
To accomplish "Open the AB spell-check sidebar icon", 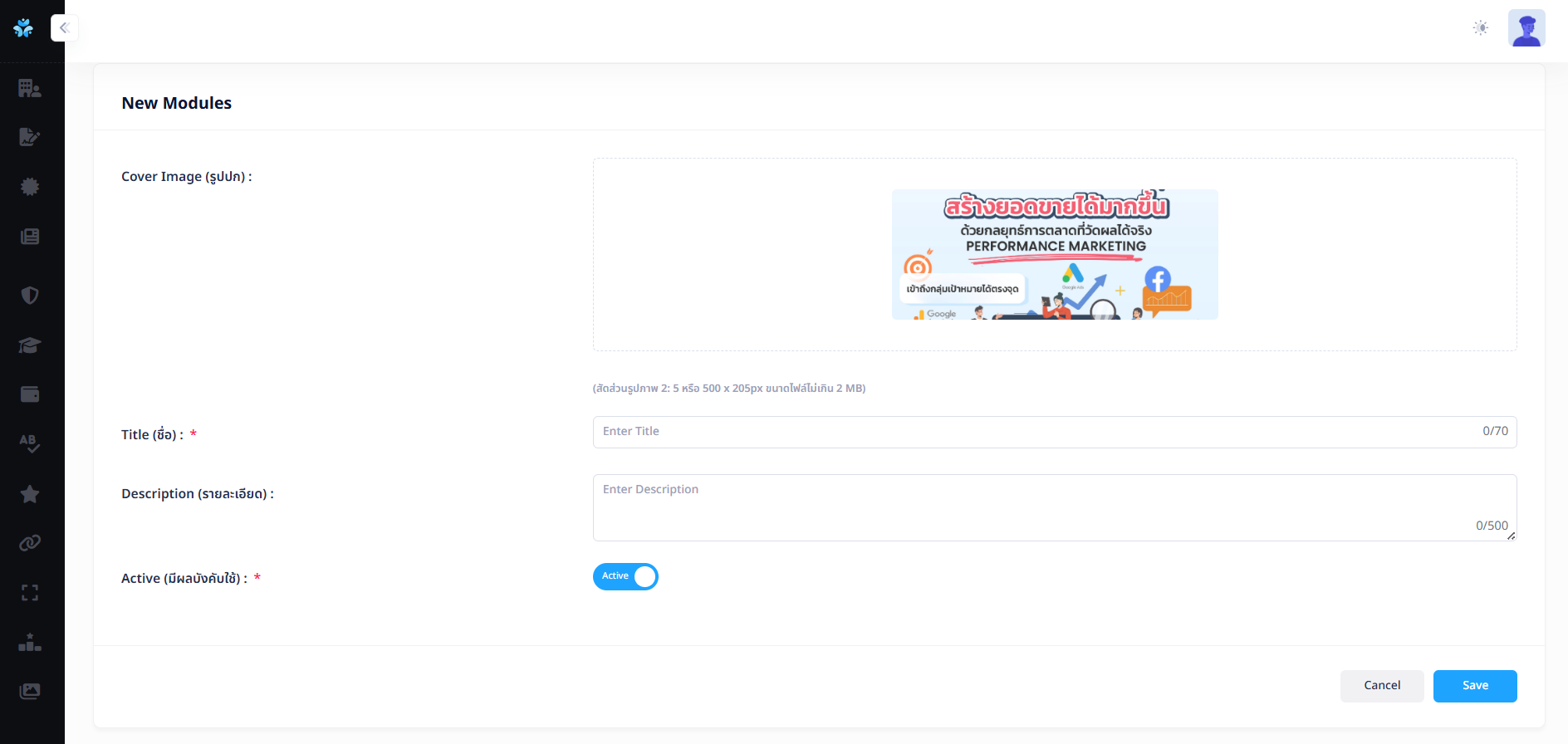I will (30, 443).
